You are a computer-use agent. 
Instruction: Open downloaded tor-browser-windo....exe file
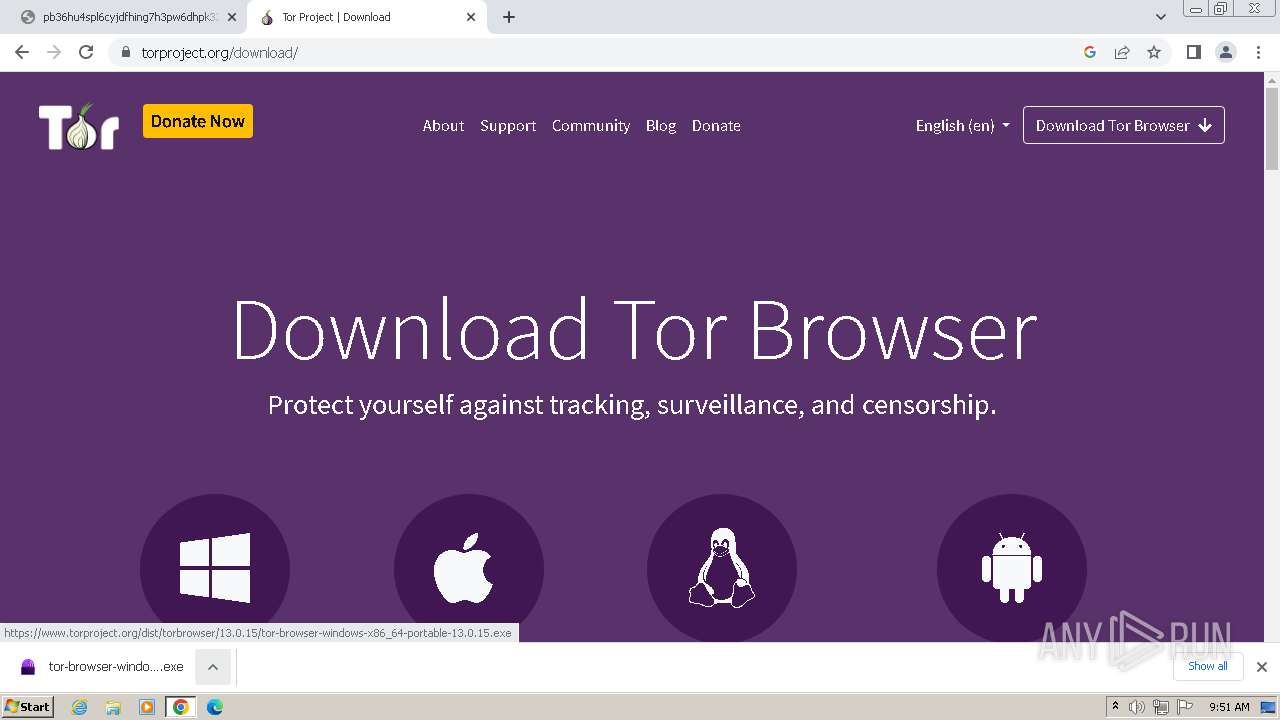click(103, 666)
